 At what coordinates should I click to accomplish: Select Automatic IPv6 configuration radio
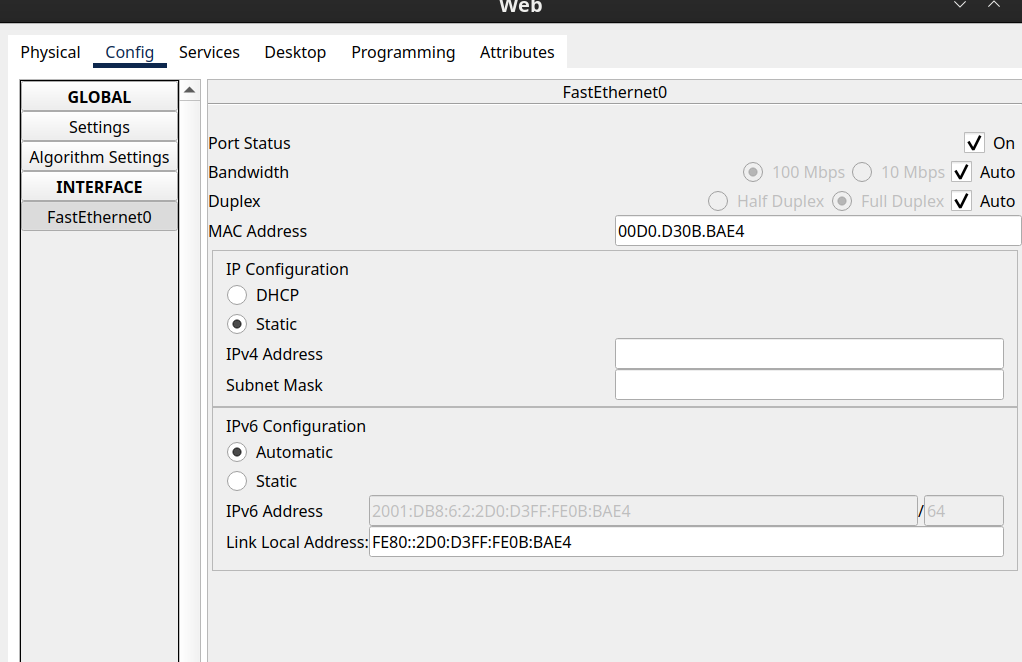point(237,452)
